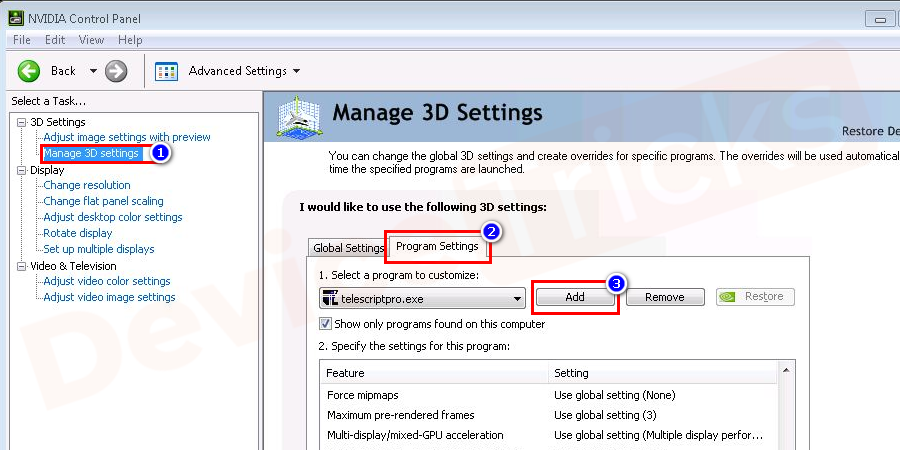Click the Manage 3D Settings header icon
900x450 pixels.
300,117
